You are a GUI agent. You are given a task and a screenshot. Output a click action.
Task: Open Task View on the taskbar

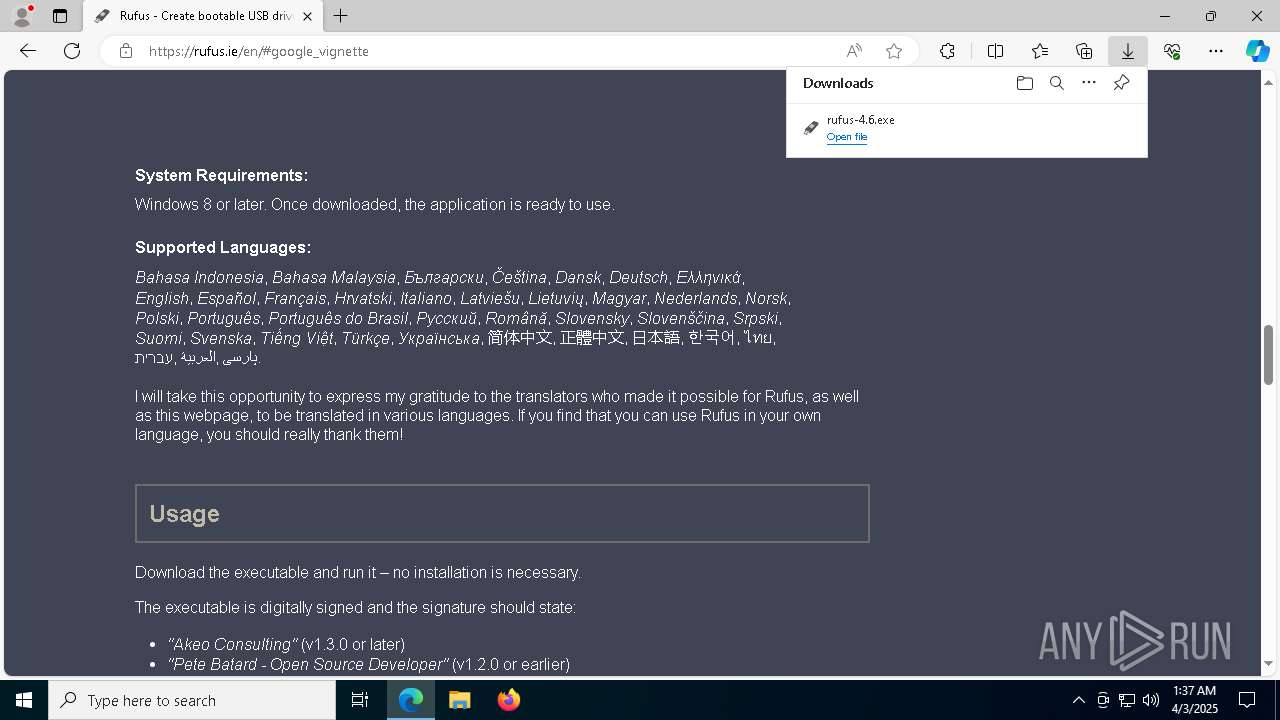pyautogui.click(x=360, y=700)
